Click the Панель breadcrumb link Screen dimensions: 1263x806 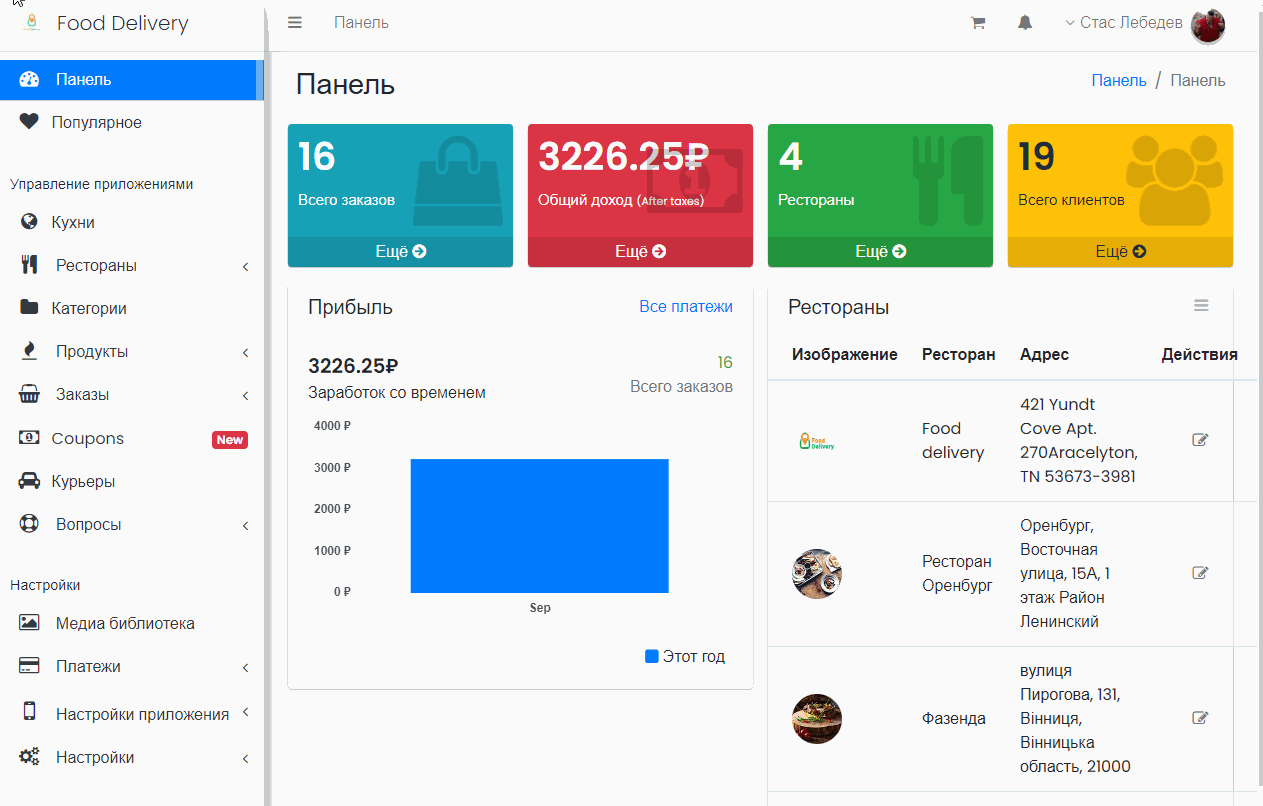(x=1118, y=81)
